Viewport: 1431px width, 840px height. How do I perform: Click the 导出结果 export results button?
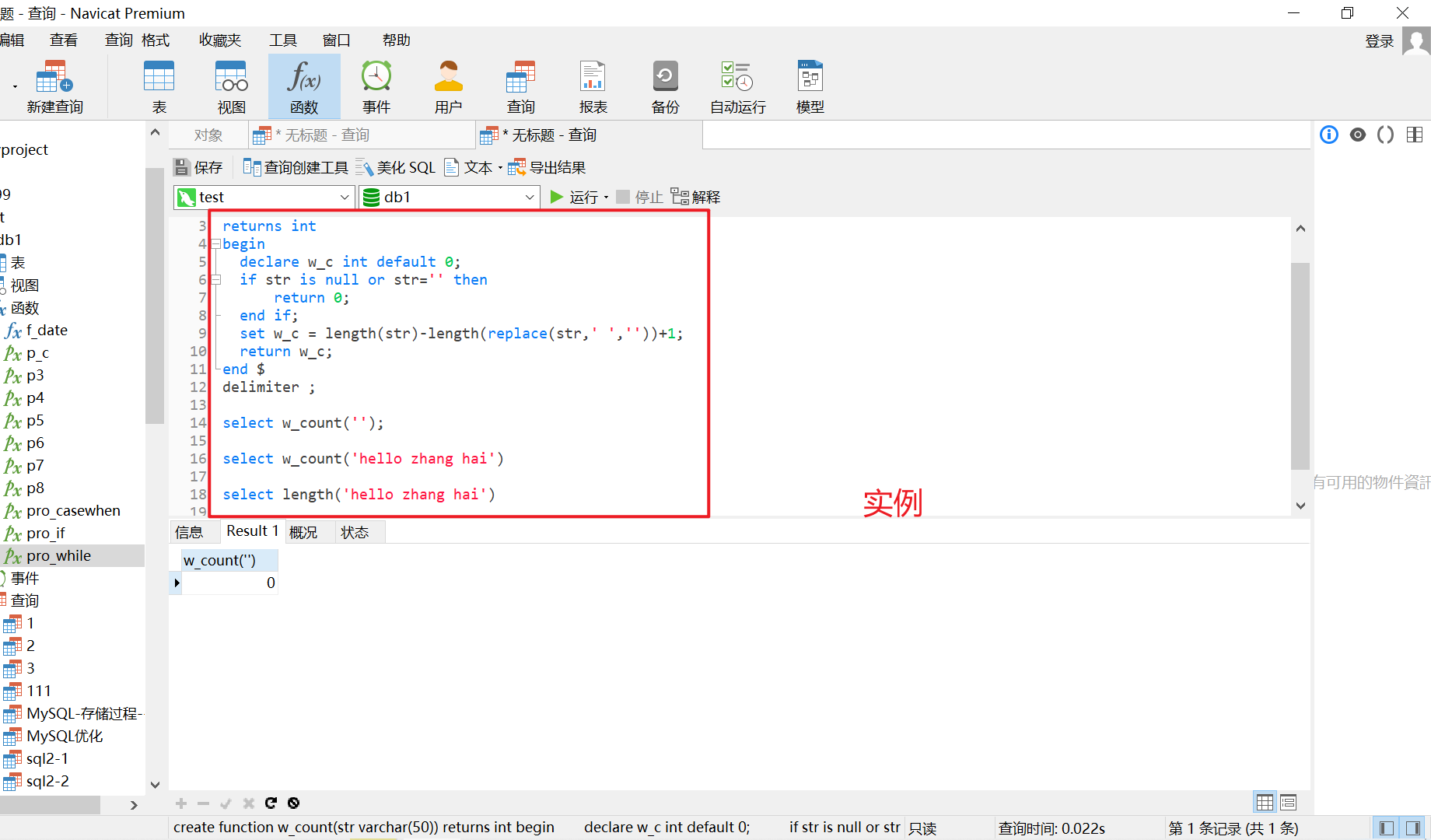[547, 167]
